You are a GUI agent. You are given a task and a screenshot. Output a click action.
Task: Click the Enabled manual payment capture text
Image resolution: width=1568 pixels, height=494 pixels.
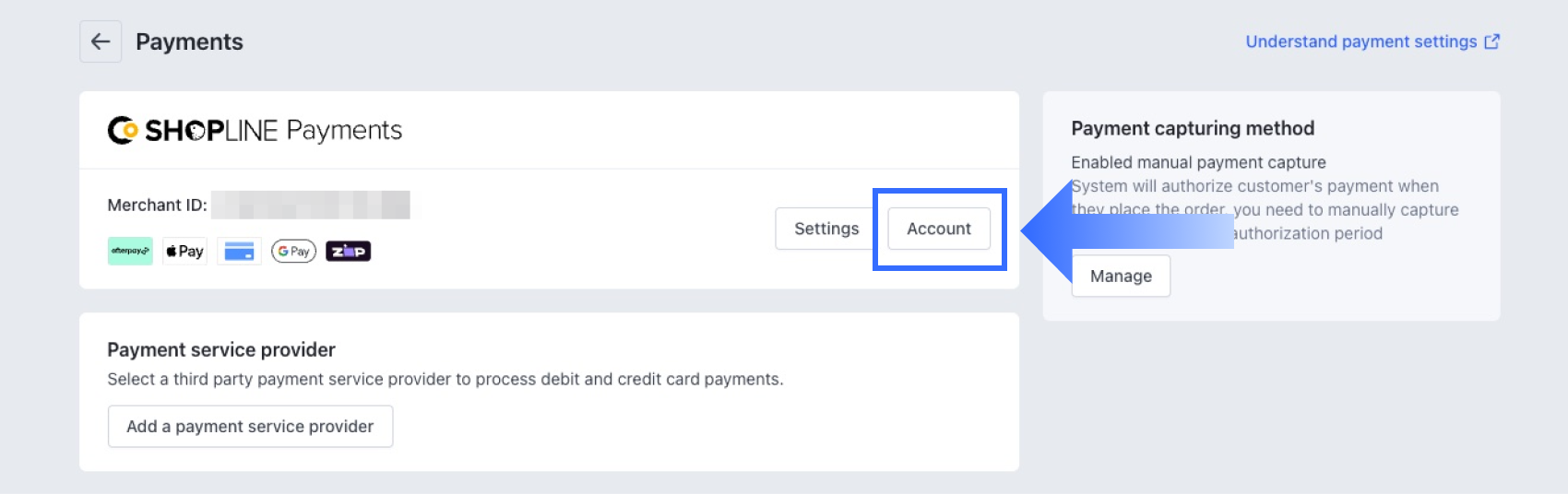tap(1198, 162)
